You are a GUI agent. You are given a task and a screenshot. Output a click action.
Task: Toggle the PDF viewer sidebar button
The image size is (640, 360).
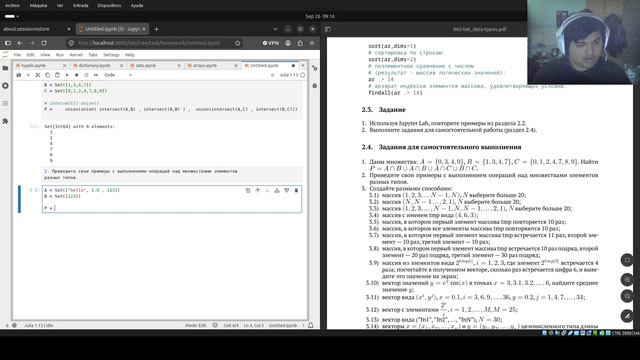point(328,29)
